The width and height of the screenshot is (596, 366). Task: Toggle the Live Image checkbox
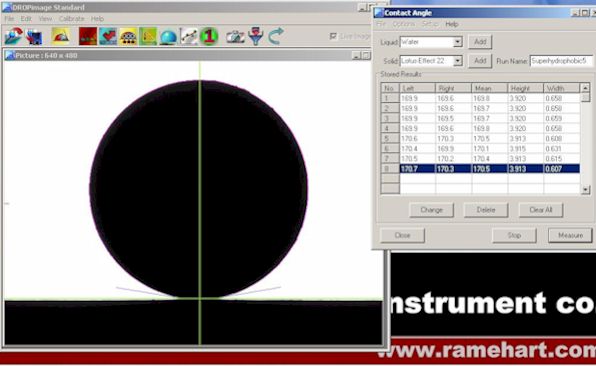coord(333,36)
